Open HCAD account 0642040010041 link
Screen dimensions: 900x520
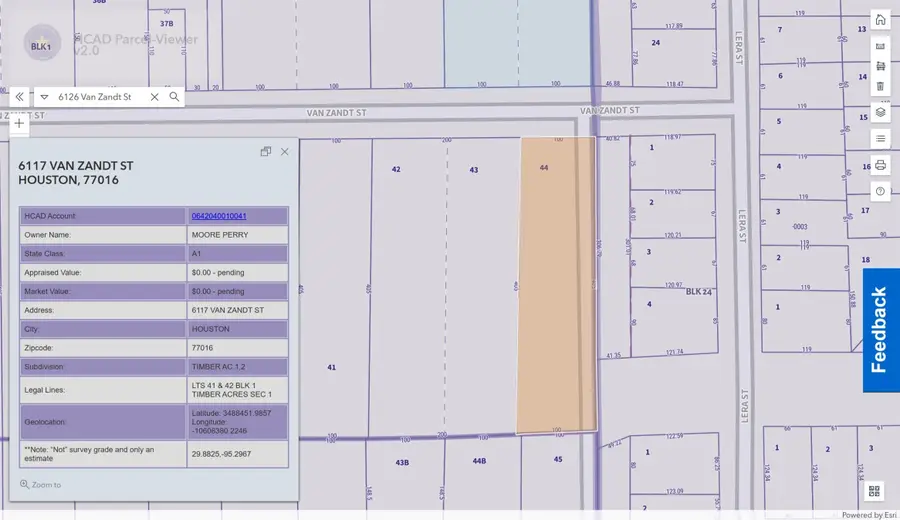(x=219, y=216)
